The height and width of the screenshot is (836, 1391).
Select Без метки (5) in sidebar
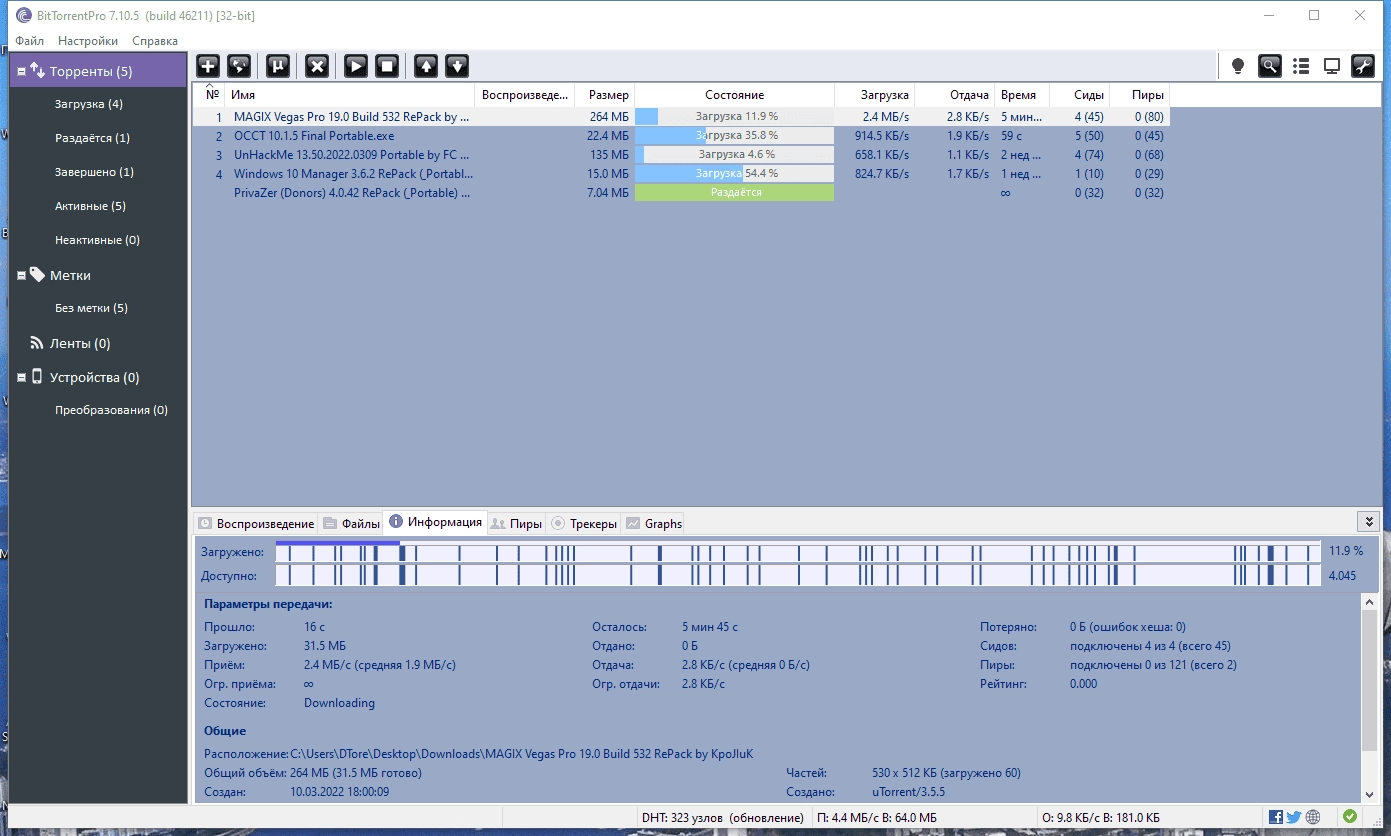(x=91, y=308)
